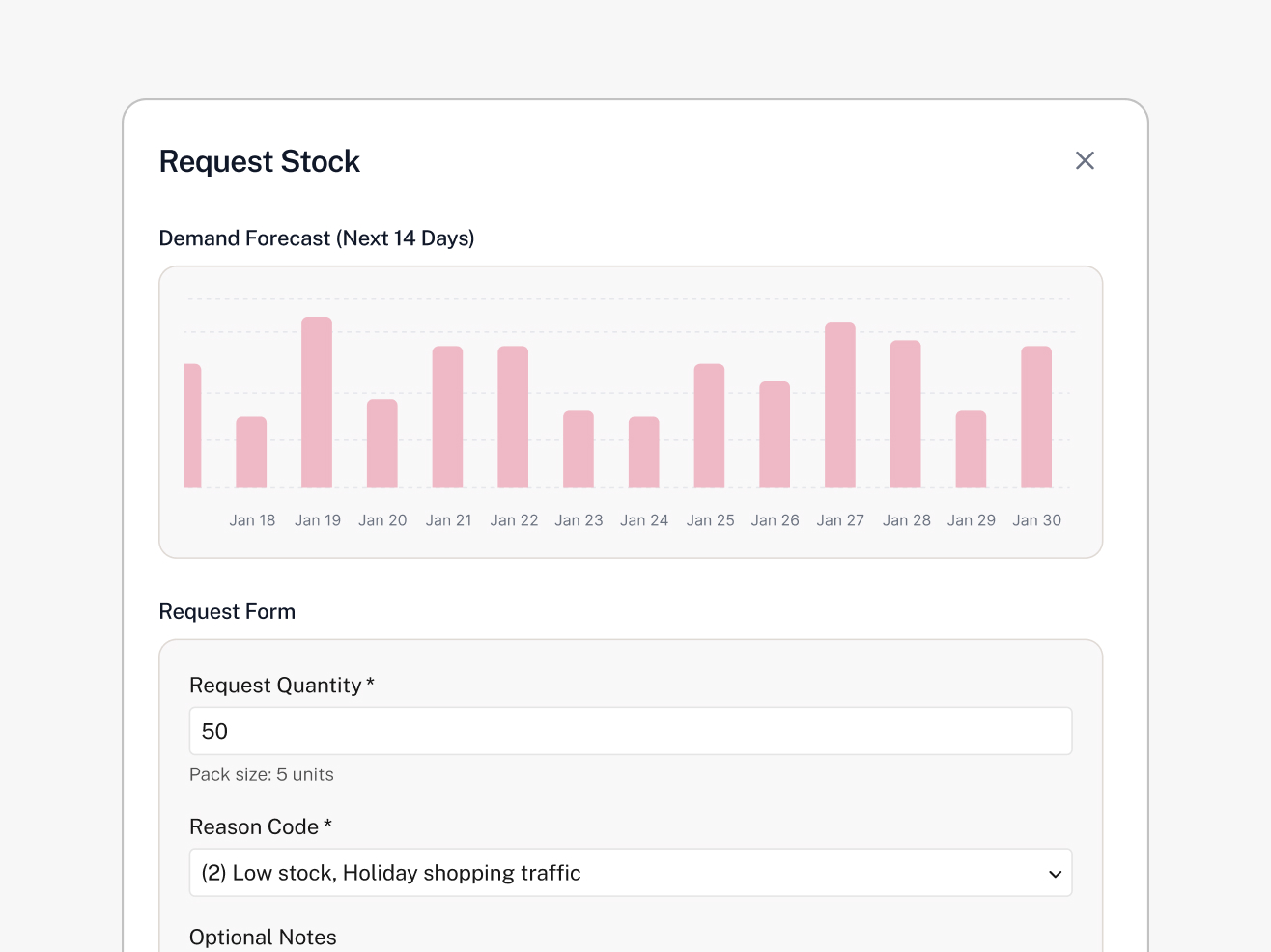Pick the Jan 21 bar in chart

pos(447,416)
